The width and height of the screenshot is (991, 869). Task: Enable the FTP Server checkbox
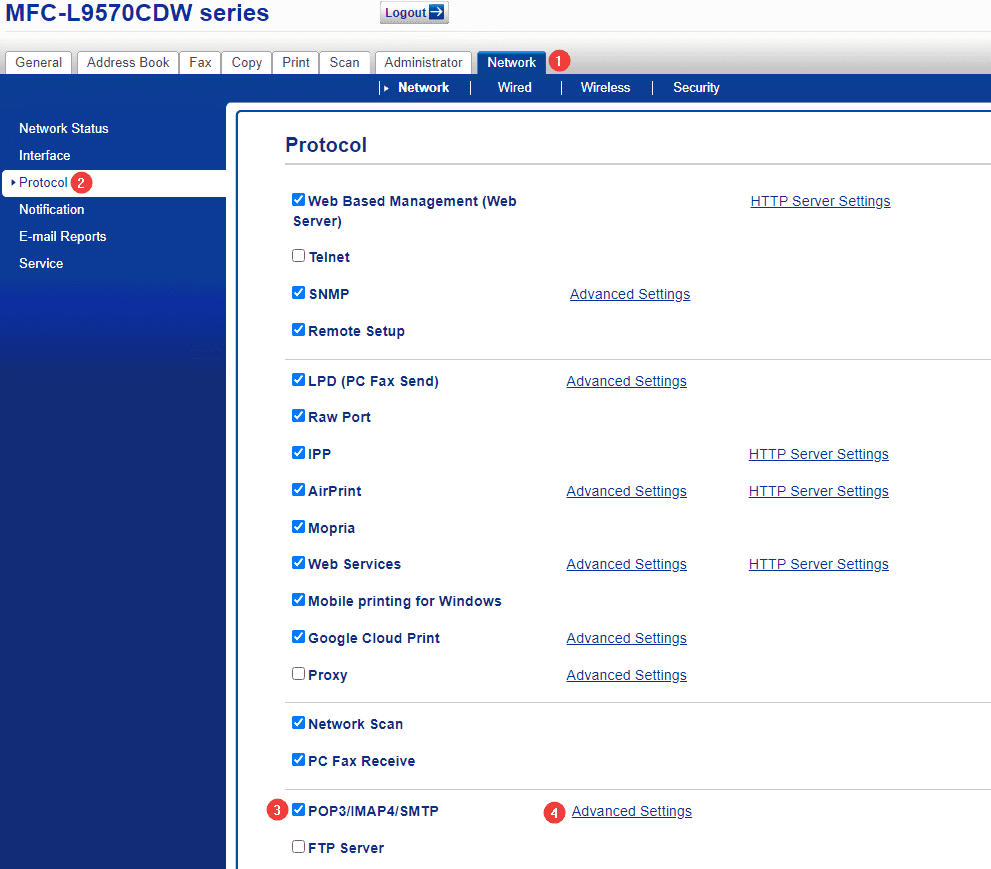(298, 847)
